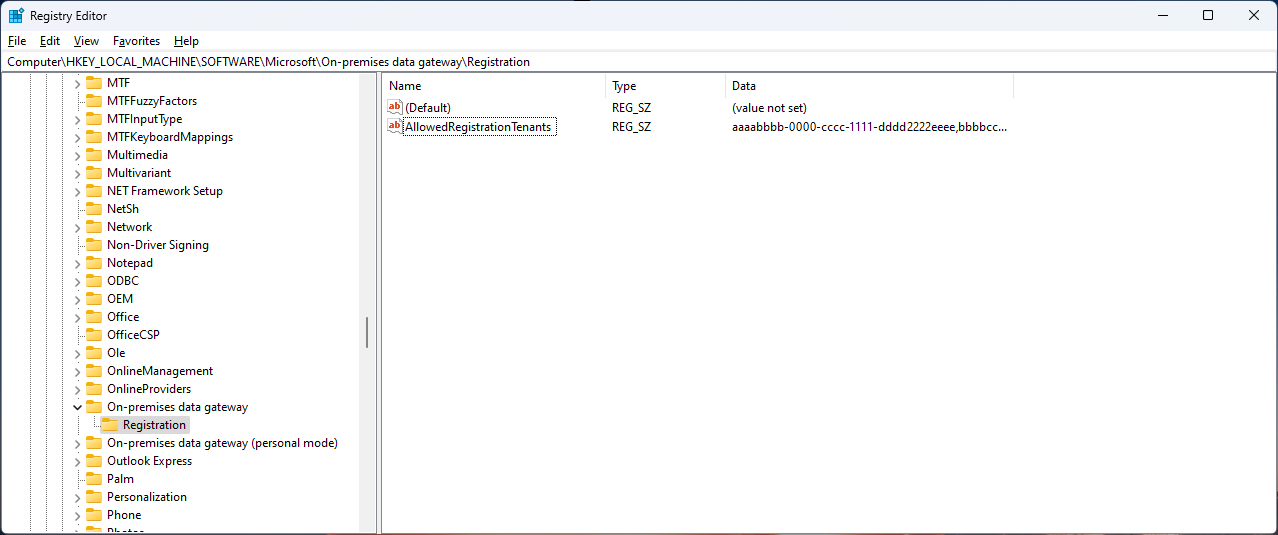Screen dimensions: 1278x535
Task: Open the Help menu
Action: (x=186, y=41)
